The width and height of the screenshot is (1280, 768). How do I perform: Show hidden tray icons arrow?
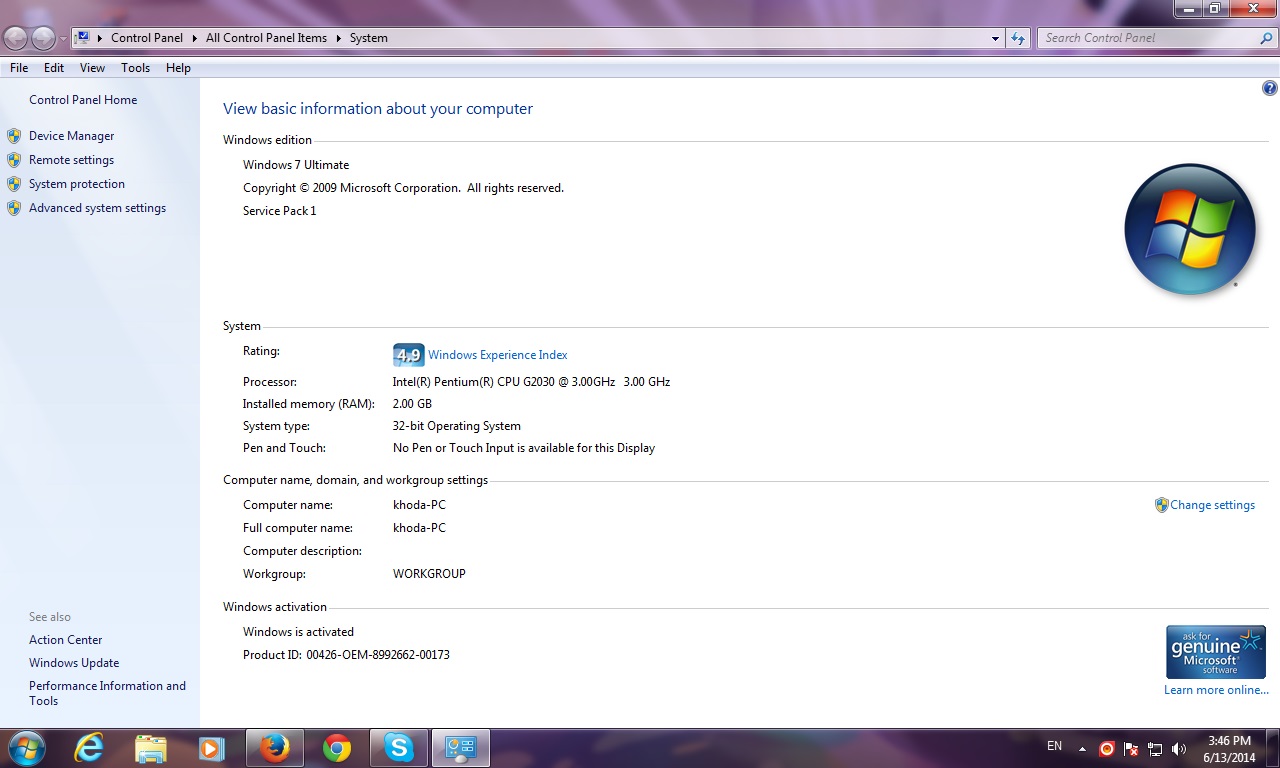pos(1082,748)
